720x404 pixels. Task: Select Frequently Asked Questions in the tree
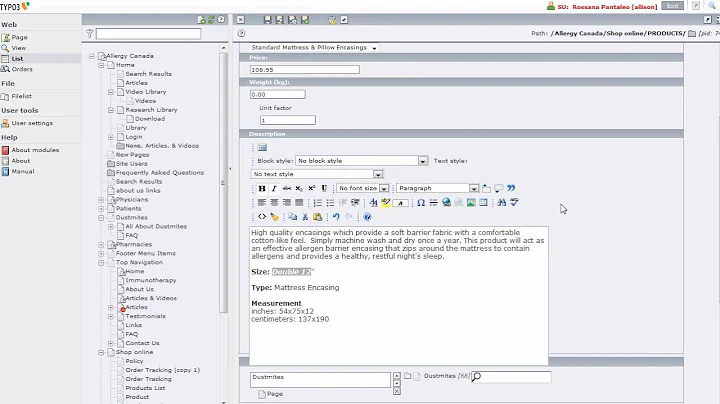160,173
